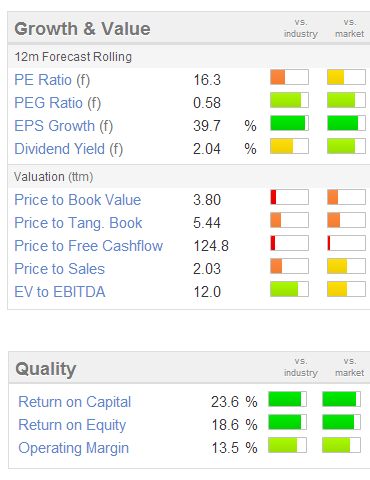Image resolution: width=370 pixels, height=480 pixels.
Task: Open the PEG Ratio (f) link
Action: pos(58,103)
